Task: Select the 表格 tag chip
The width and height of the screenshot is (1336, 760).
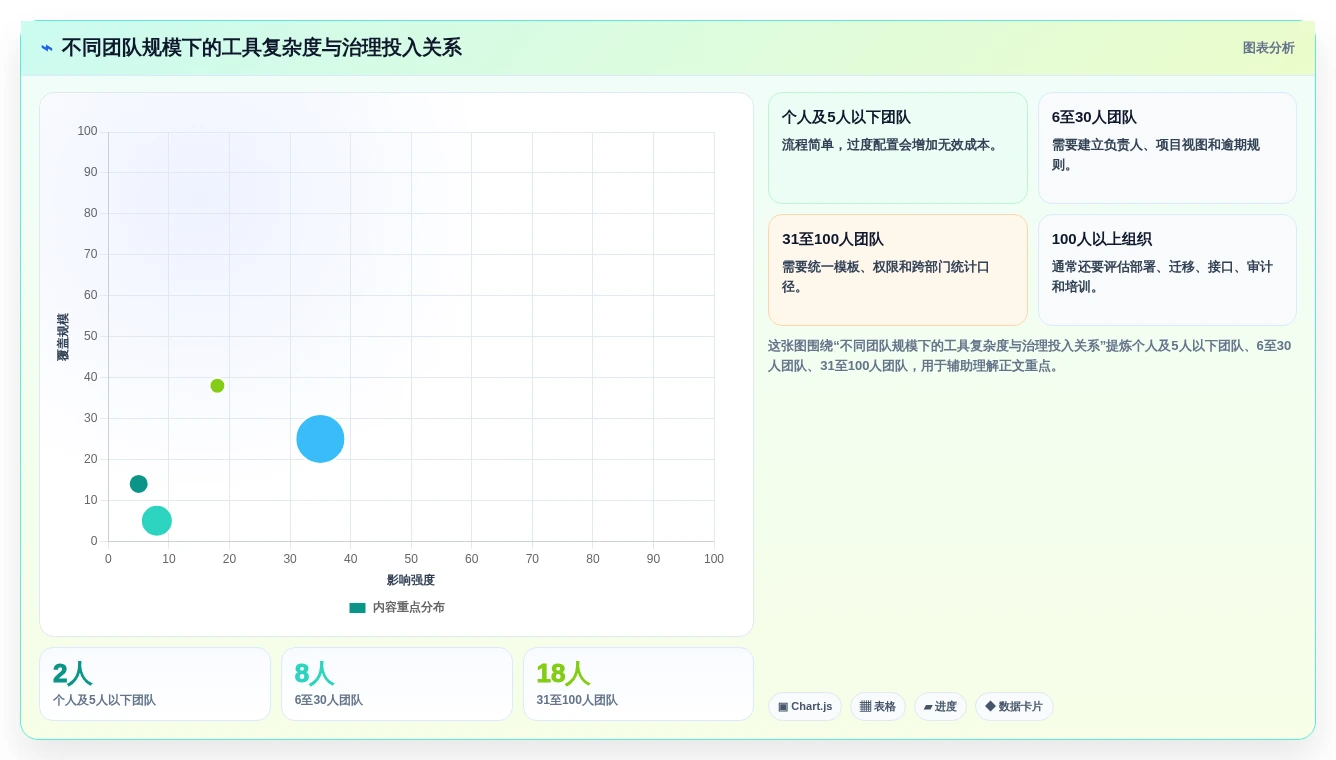Action: click(878, 707)
